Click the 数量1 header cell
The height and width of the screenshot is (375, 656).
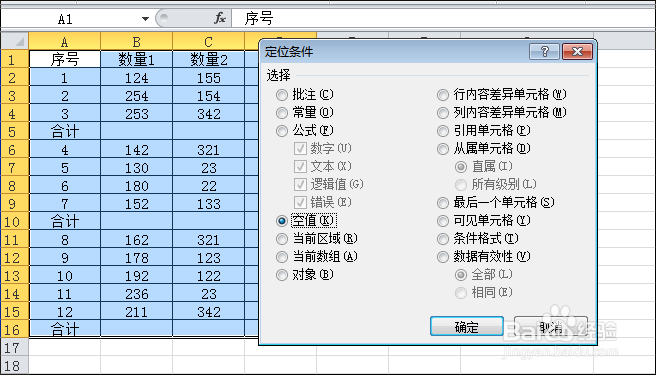[136, 59]
